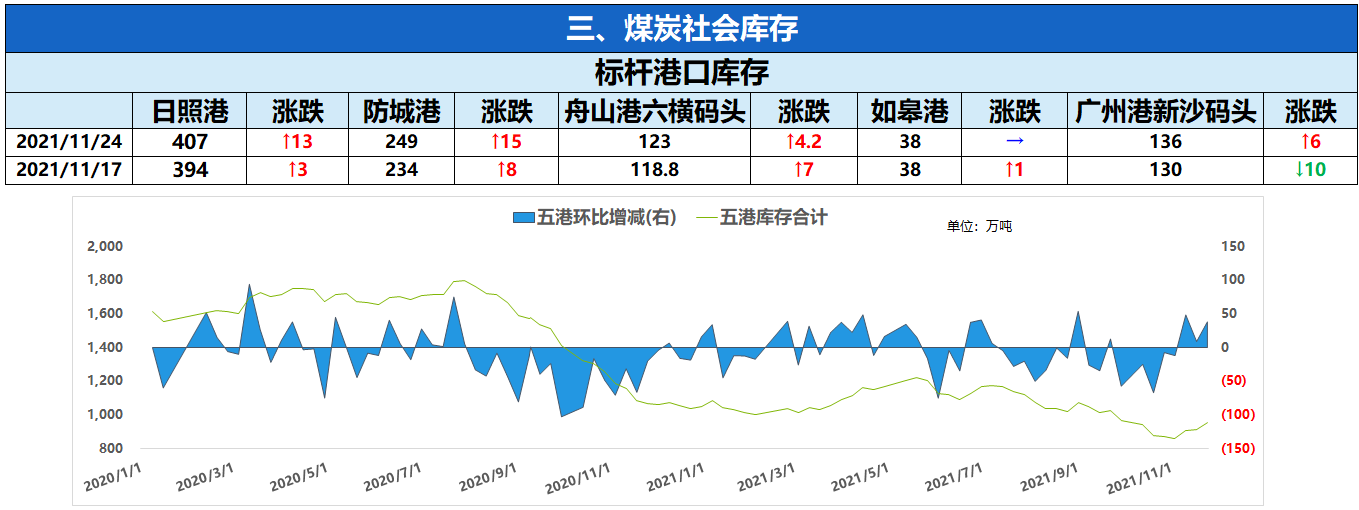Click the 日照港 value 407

click(190, 142)
